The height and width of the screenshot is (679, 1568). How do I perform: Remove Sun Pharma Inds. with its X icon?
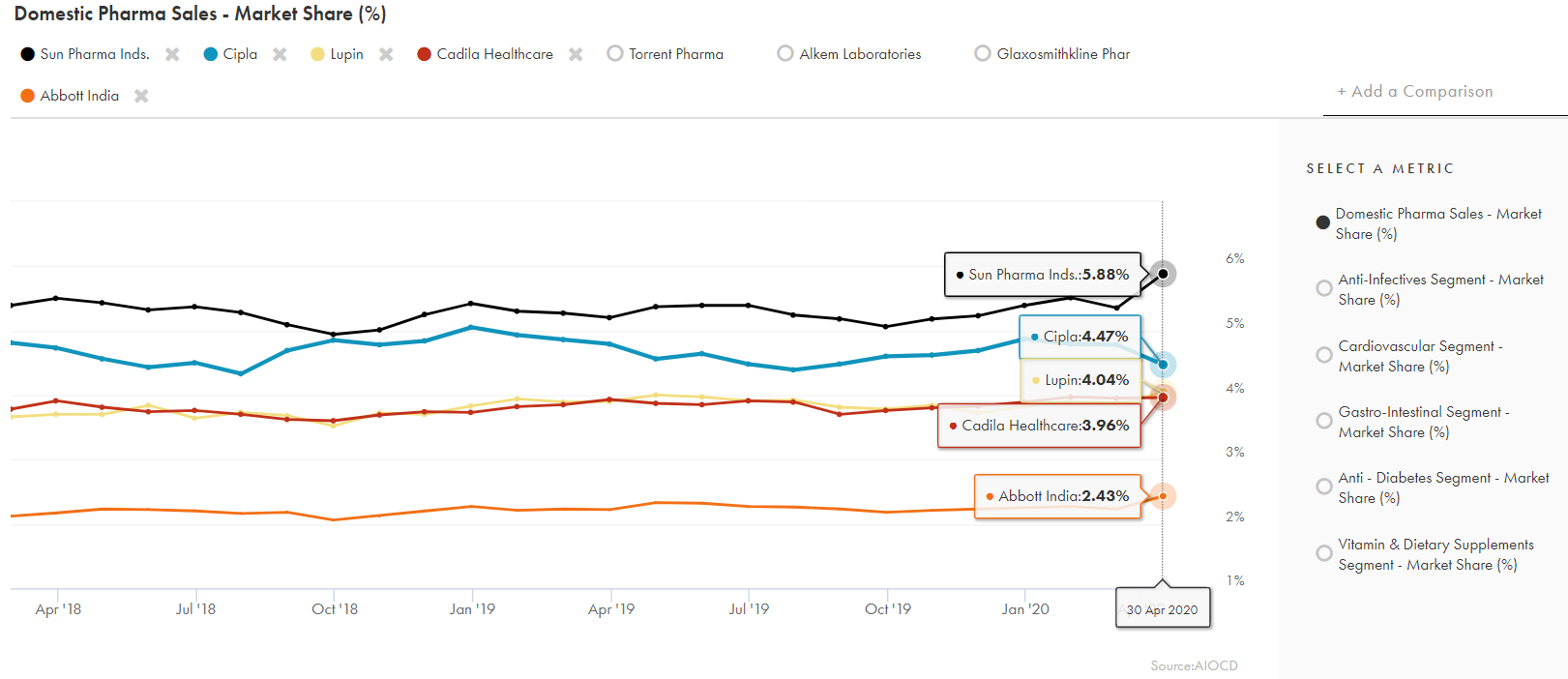172,54
